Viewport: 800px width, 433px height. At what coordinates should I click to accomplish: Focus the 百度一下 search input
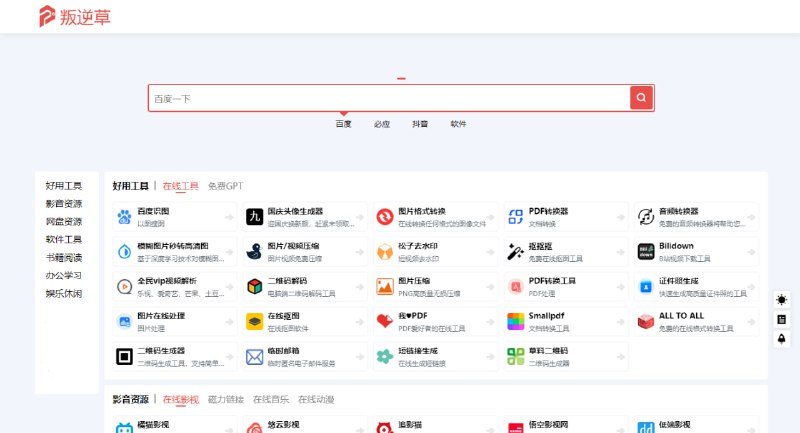389,98
